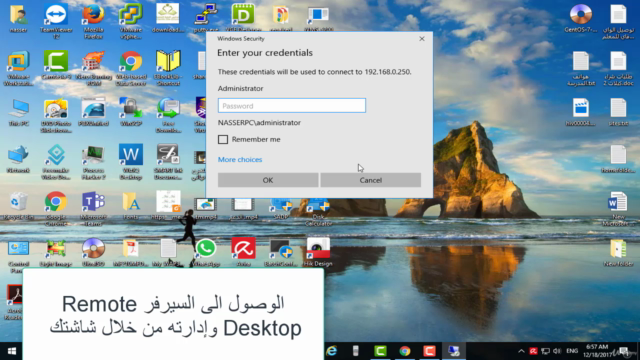640x360 pixels.
Task: Switch to Chrome on the taskbar
Action: coord(405,351)
